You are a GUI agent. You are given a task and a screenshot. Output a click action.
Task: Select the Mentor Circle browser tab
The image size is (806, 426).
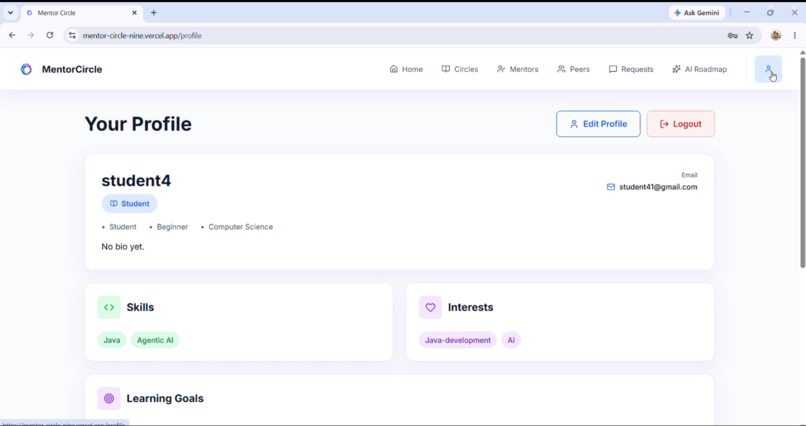pos(82,13)
